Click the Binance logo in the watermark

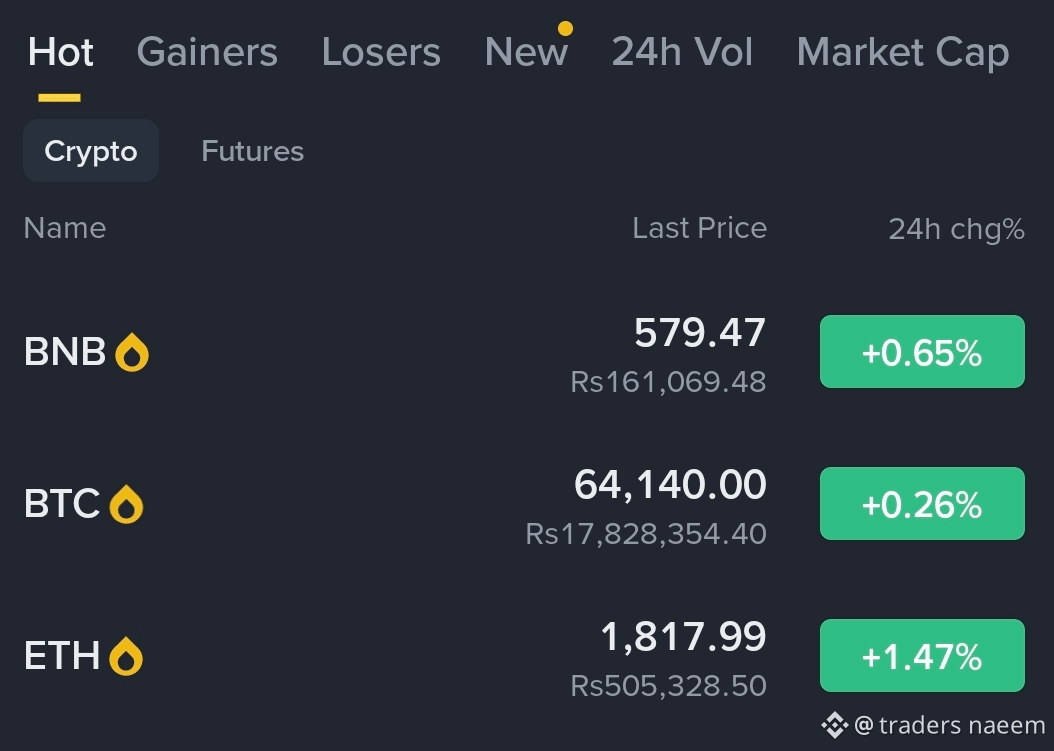click(x=835, y=725)
